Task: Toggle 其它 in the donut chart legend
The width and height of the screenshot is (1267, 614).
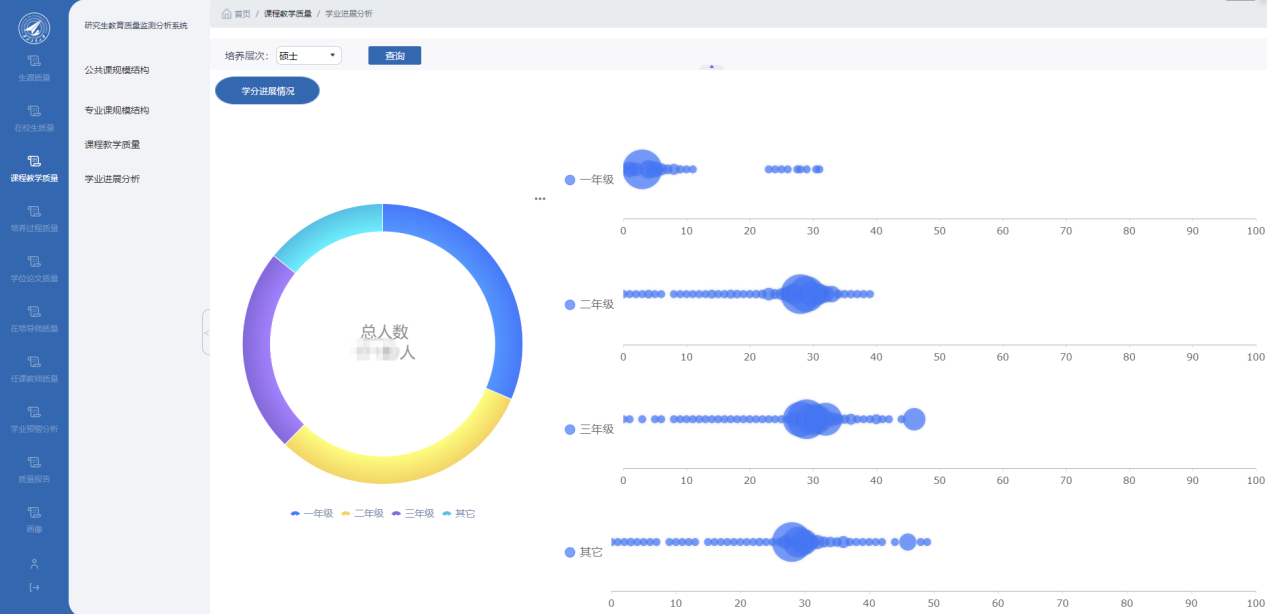Action: [458, 513]
